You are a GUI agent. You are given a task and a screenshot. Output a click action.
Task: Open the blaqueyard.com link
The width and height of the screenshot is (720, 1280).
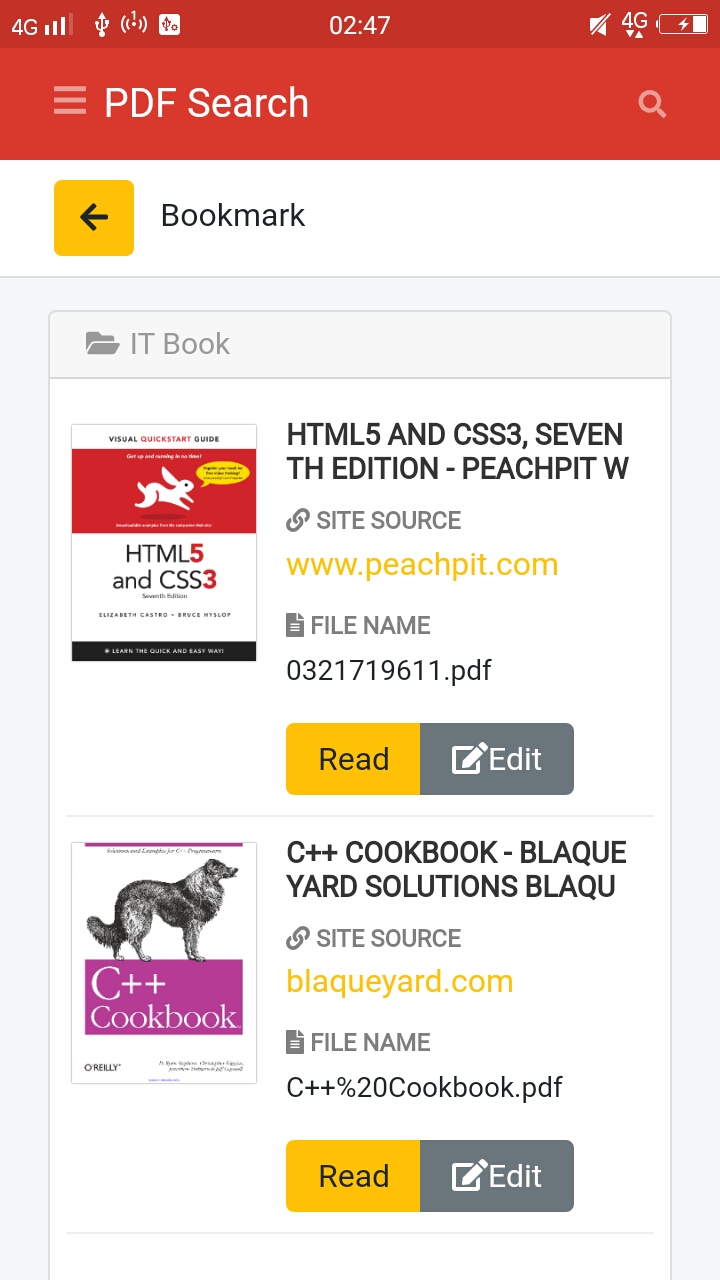pos(399,981)
